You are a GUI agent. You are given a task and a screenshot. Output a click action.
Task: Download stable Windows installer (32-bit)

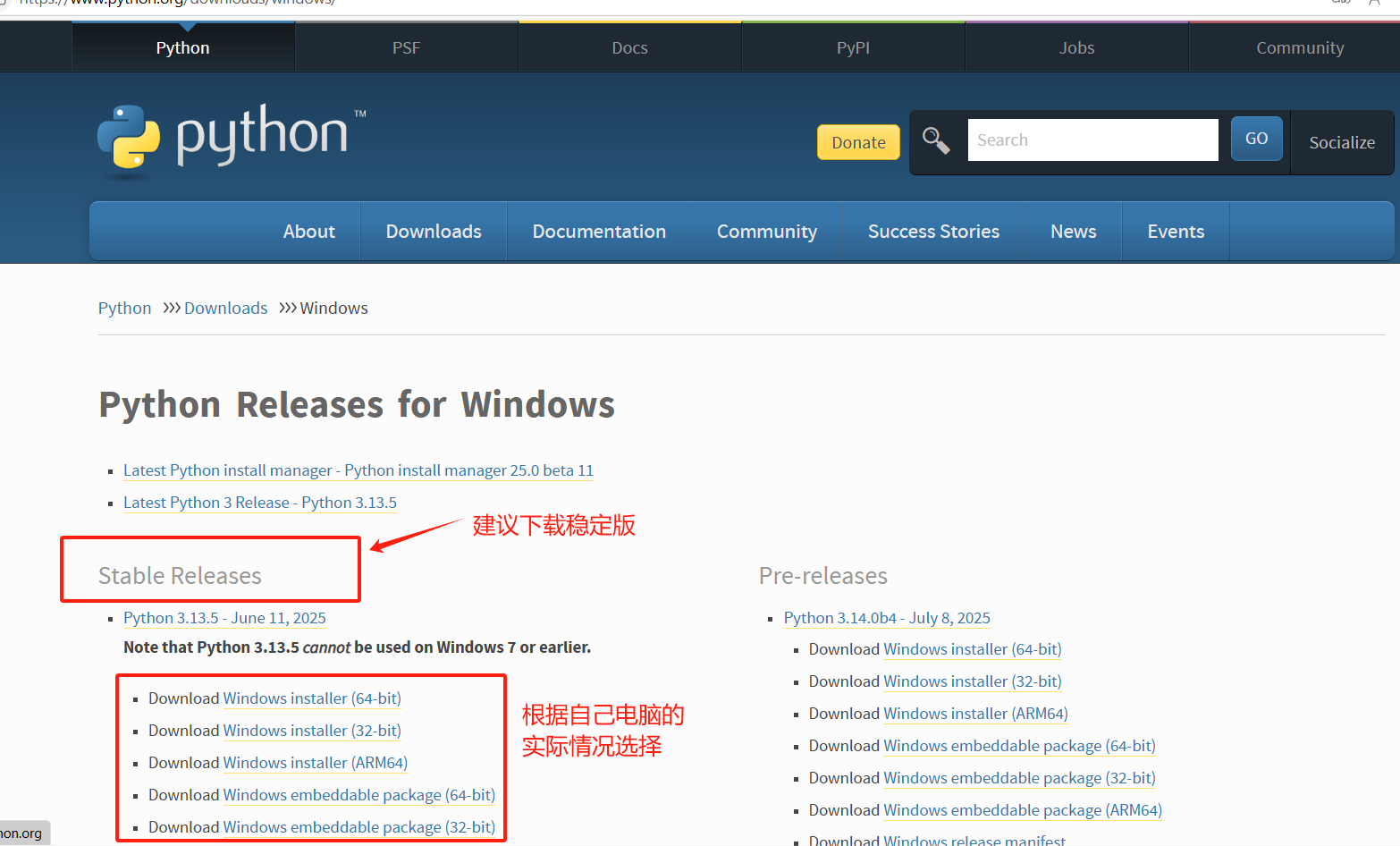pyautogui.click(x=312, y=731)
